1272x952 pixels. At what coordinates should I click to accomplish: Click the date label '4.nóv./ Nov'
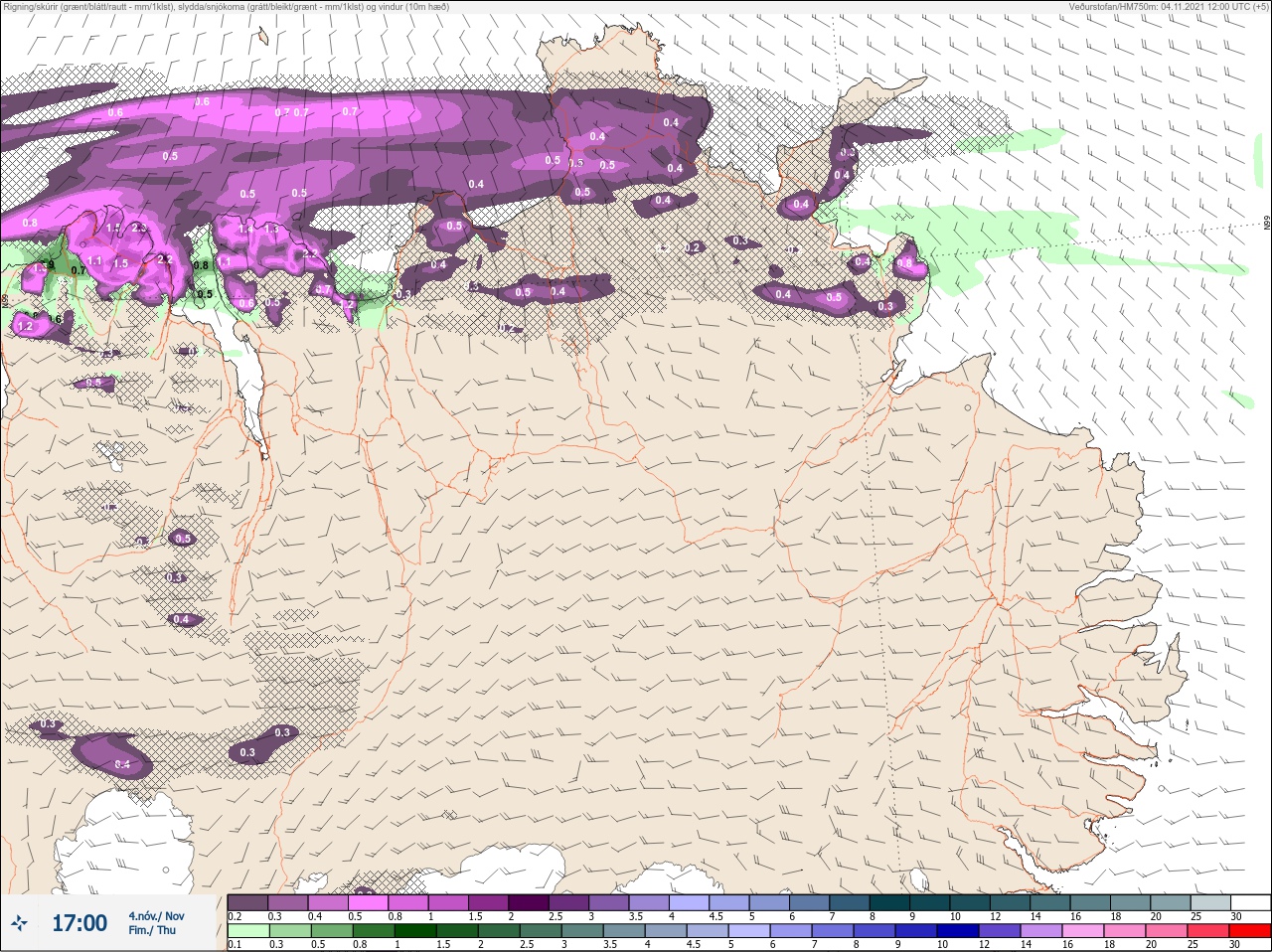point(156,916)
